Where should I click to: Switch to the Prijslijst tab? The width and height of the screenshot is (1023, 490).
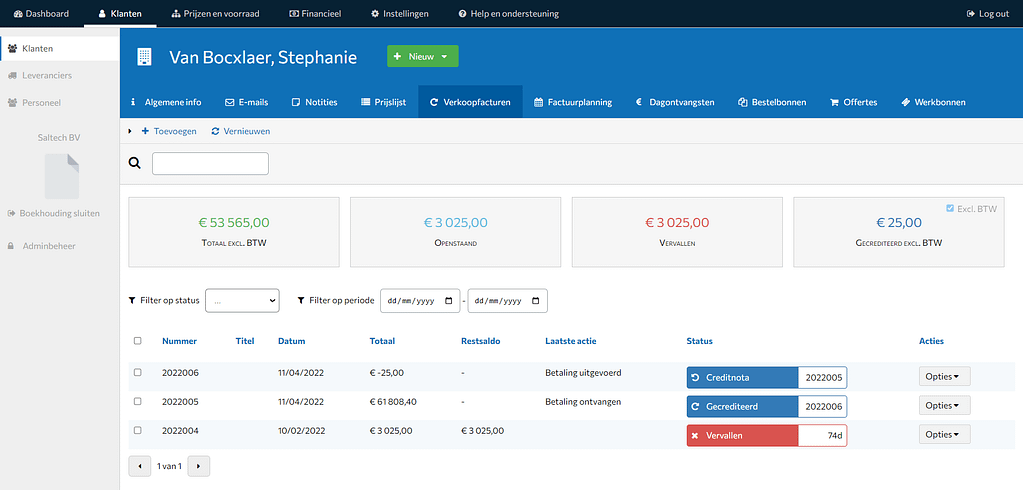point(384,102)
